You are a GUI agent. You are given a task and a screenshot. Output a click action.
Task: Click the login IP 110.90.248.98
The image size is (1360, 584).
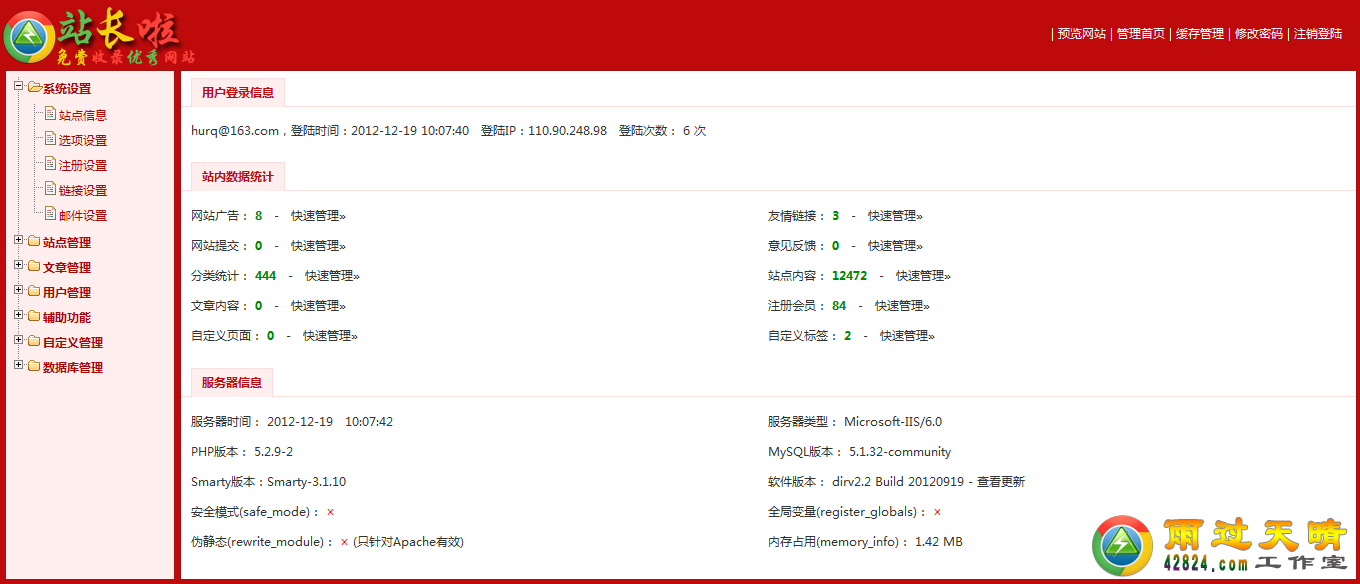click(x=567, y=130)
